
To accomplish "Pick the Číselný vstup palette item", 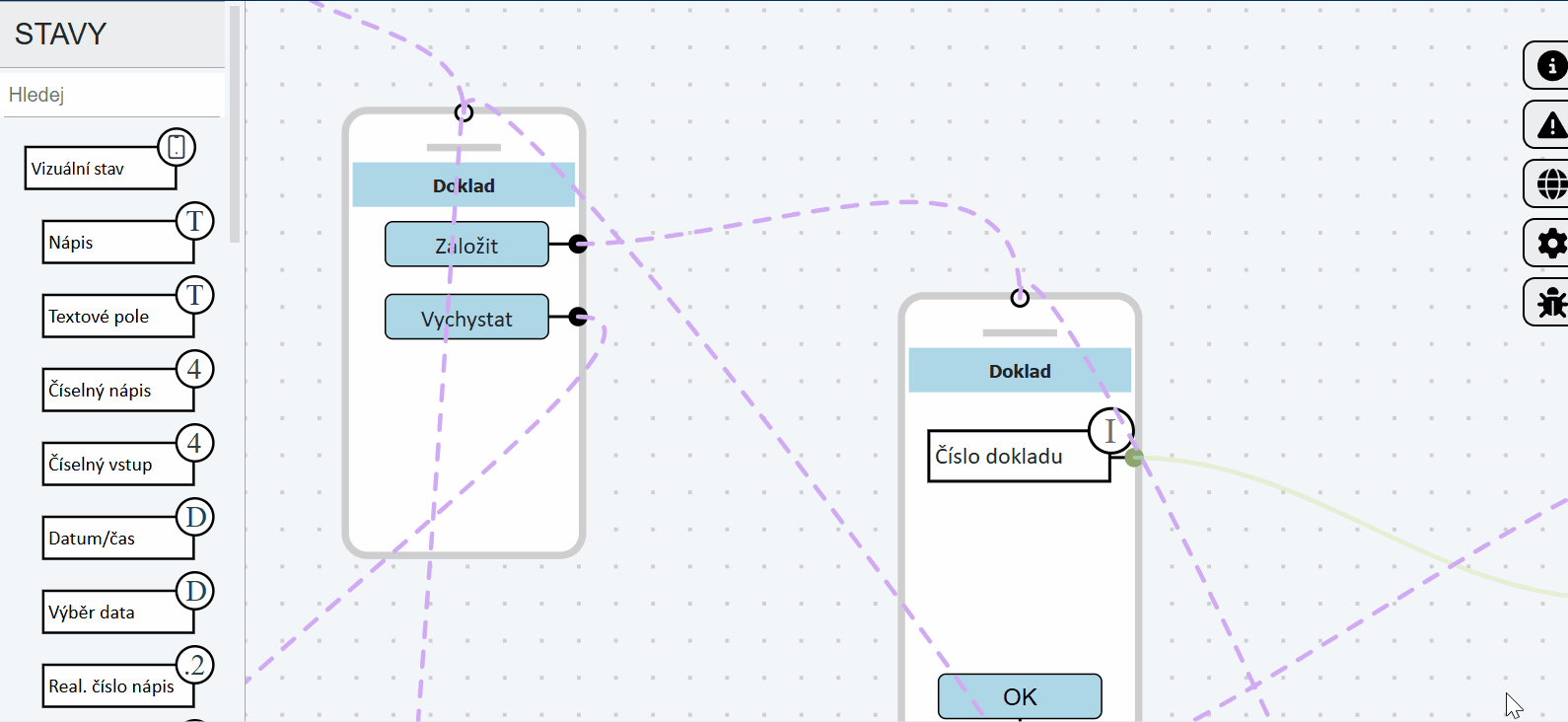I will pyautogui.click(x=118, y=464).
